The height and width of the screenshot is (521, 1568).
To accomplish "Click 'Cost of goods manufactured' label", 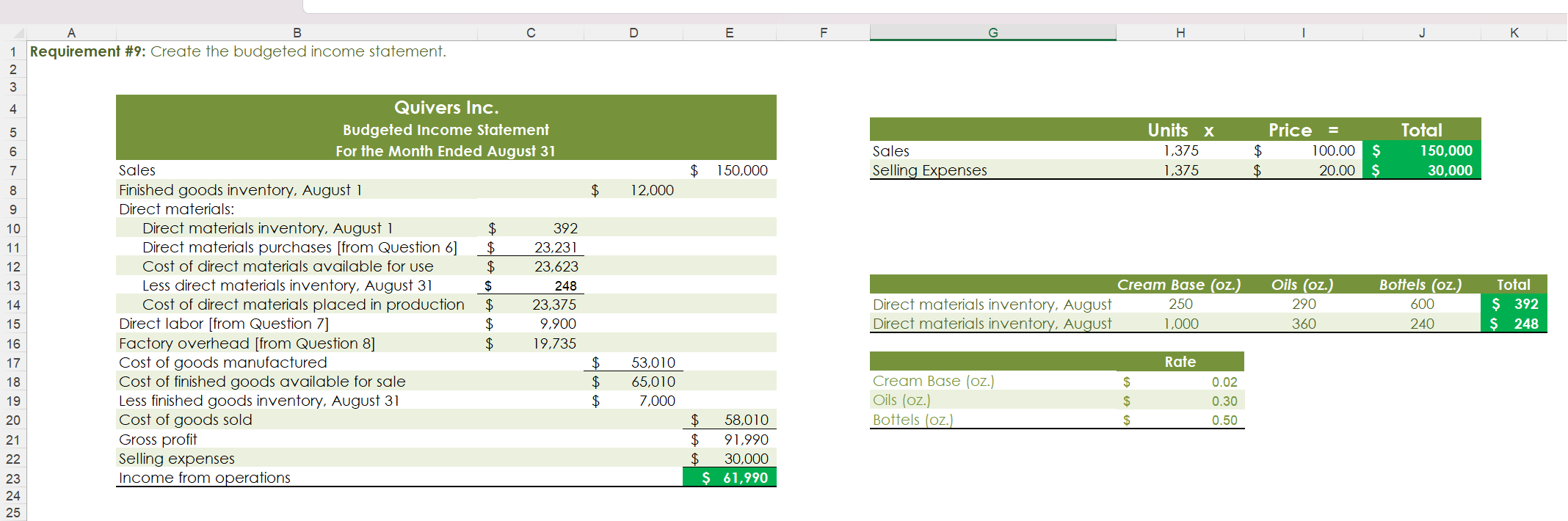I will (x=223, y=362).
